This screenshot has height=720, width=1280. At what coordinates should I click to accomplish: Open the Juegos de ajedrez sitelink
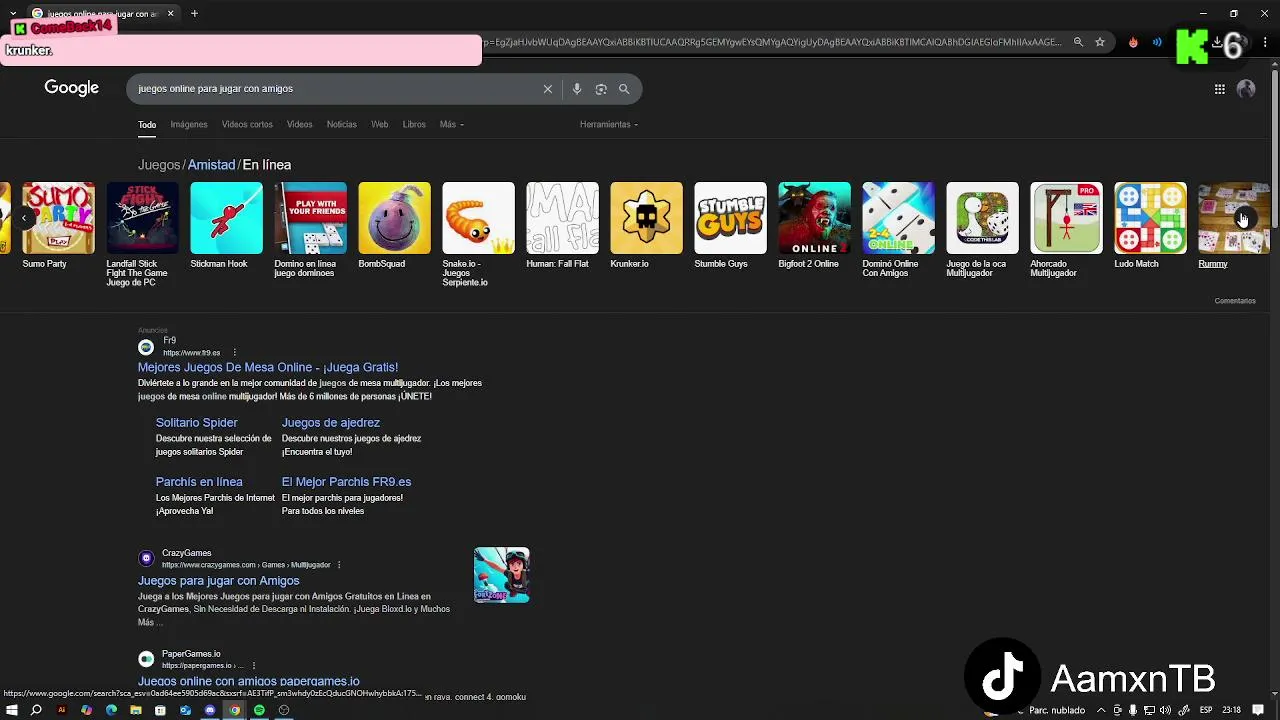pyautogui.click(x=331, y=423)
